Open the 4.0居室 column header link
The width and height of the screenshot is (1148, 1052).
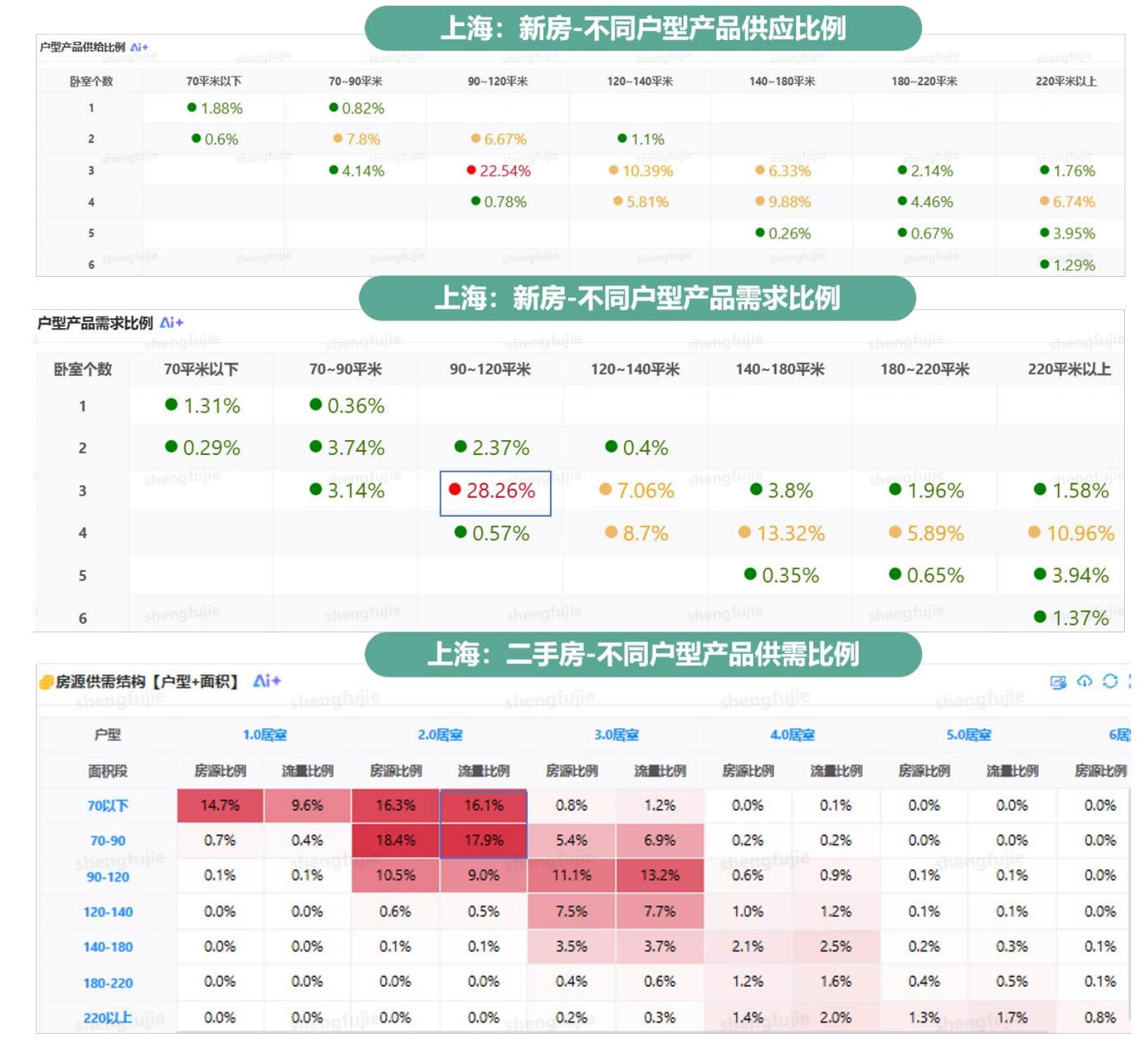coord(792,735)
